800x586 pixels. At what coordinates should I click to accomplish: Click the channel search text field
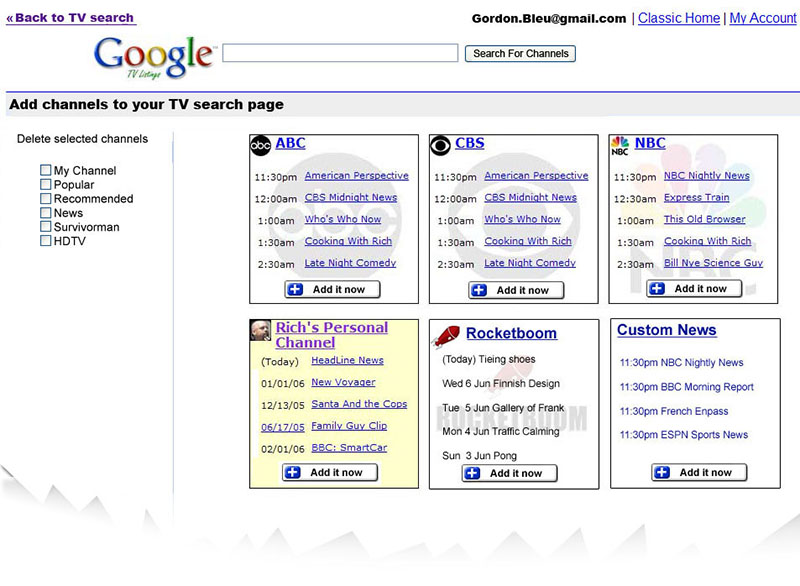[x=340, y=53]
